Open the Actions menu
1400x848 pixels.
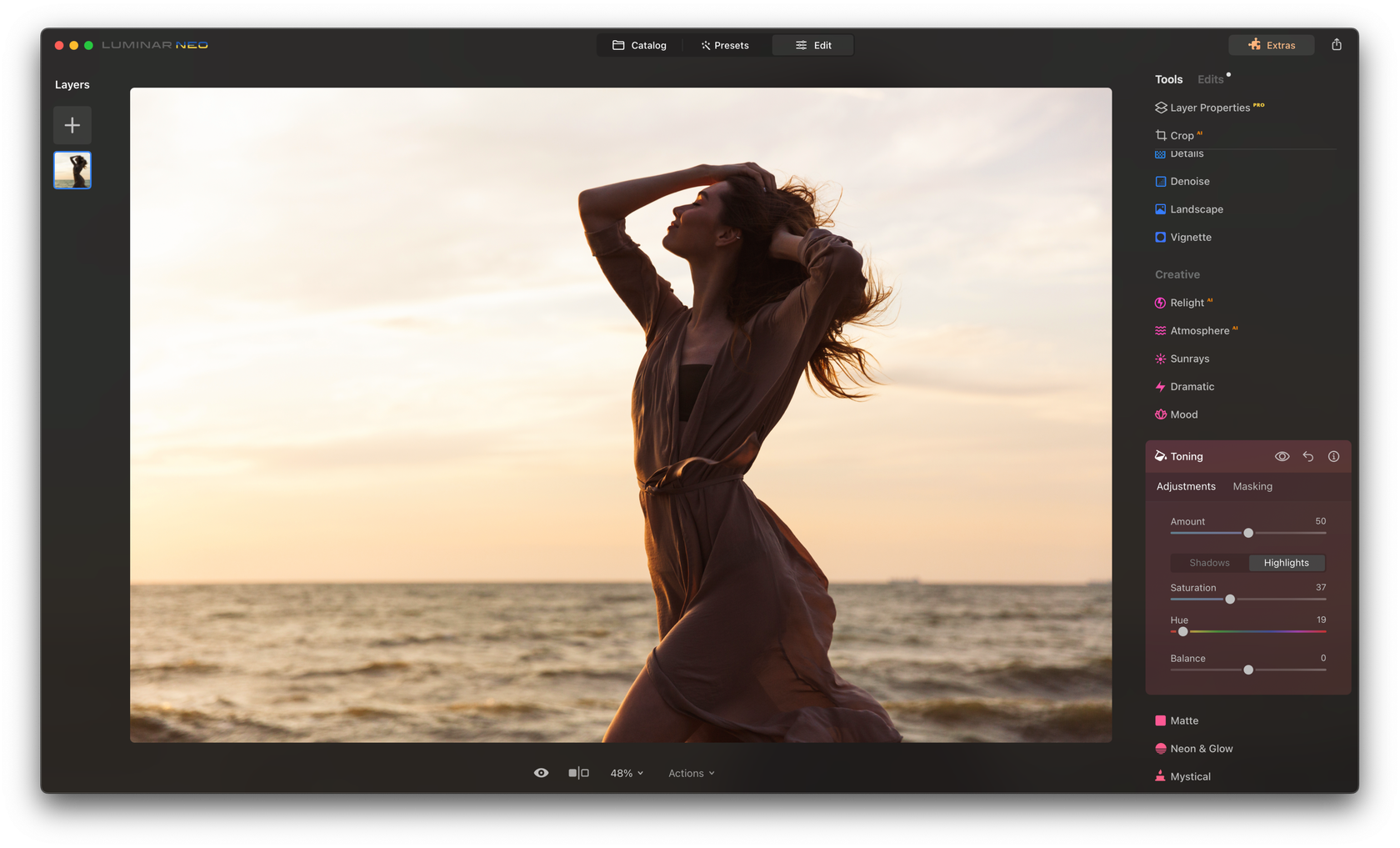[x=690, y=773]
